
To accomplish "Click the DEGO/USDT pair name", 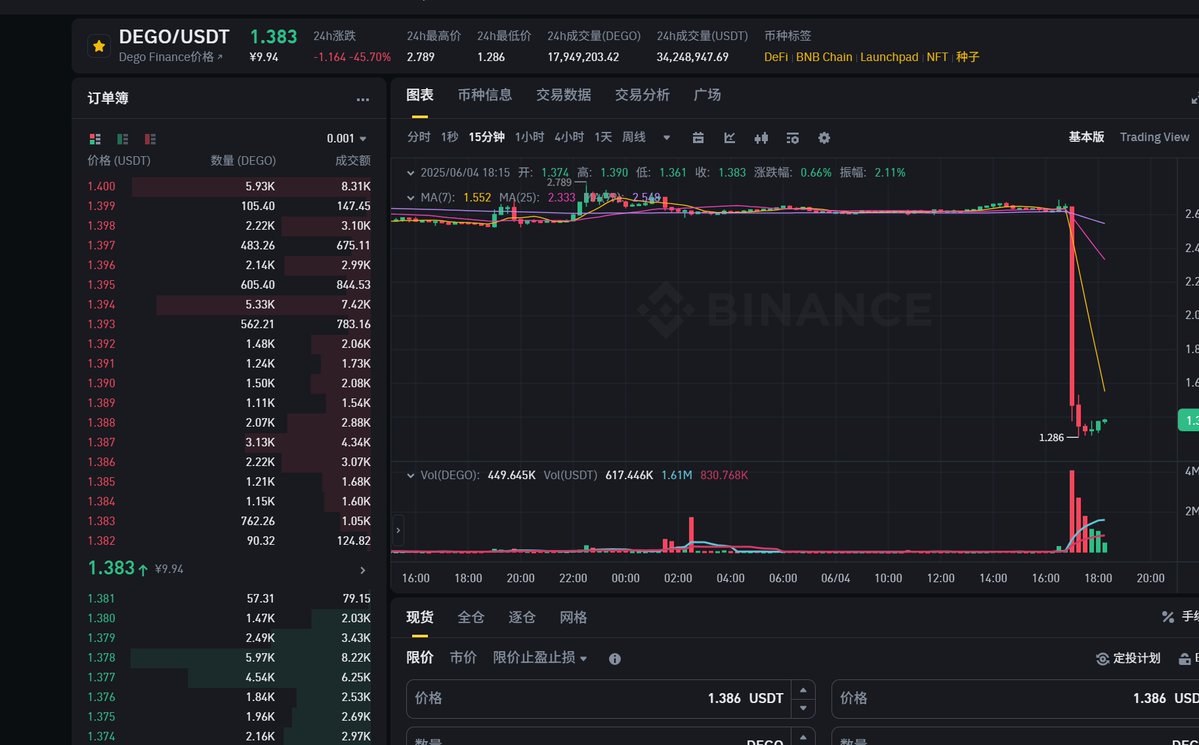I will (x=174, y=37).
